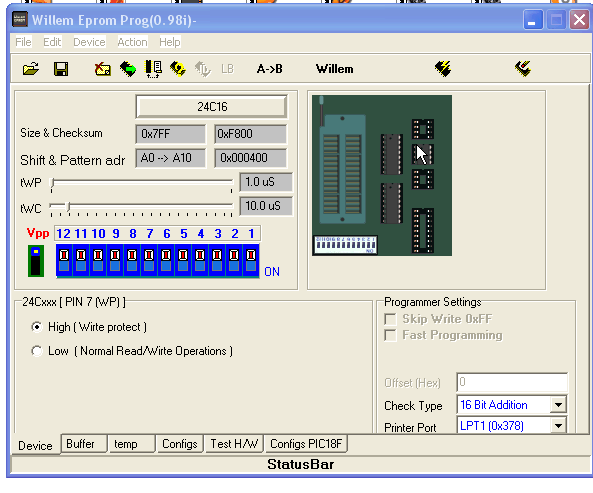
Task: Click the LPT1 (0x378) port value
Action: click(492, 426)
